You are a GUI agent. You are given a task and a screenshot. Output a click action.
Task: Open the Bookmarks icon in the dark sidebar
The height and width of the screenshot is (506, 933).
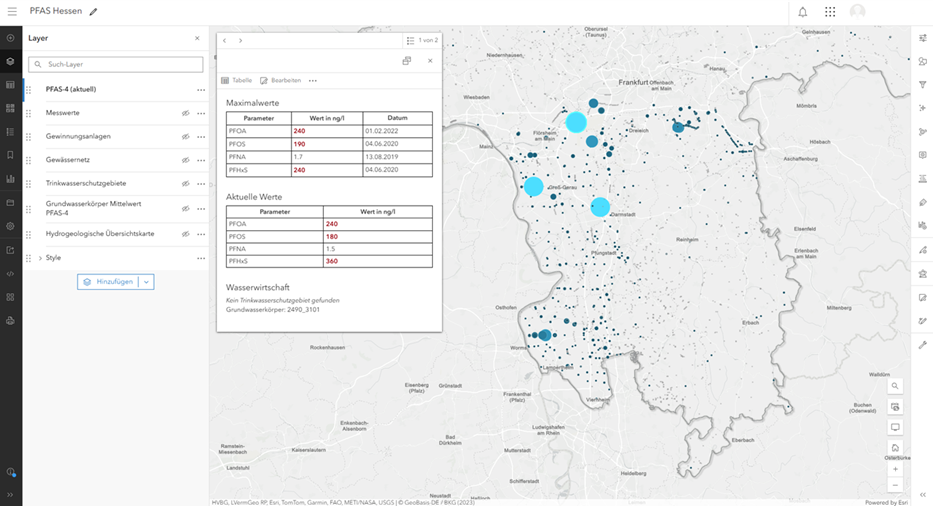click(10, 155)
